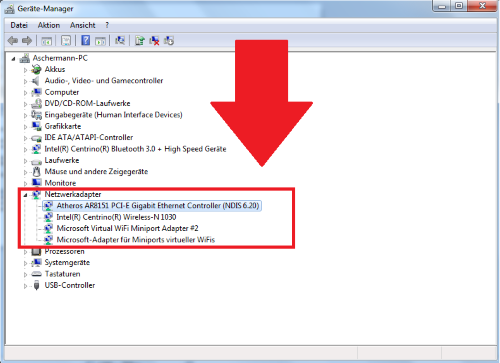Click the Aschermann-PC computer icon

point(25,58)
